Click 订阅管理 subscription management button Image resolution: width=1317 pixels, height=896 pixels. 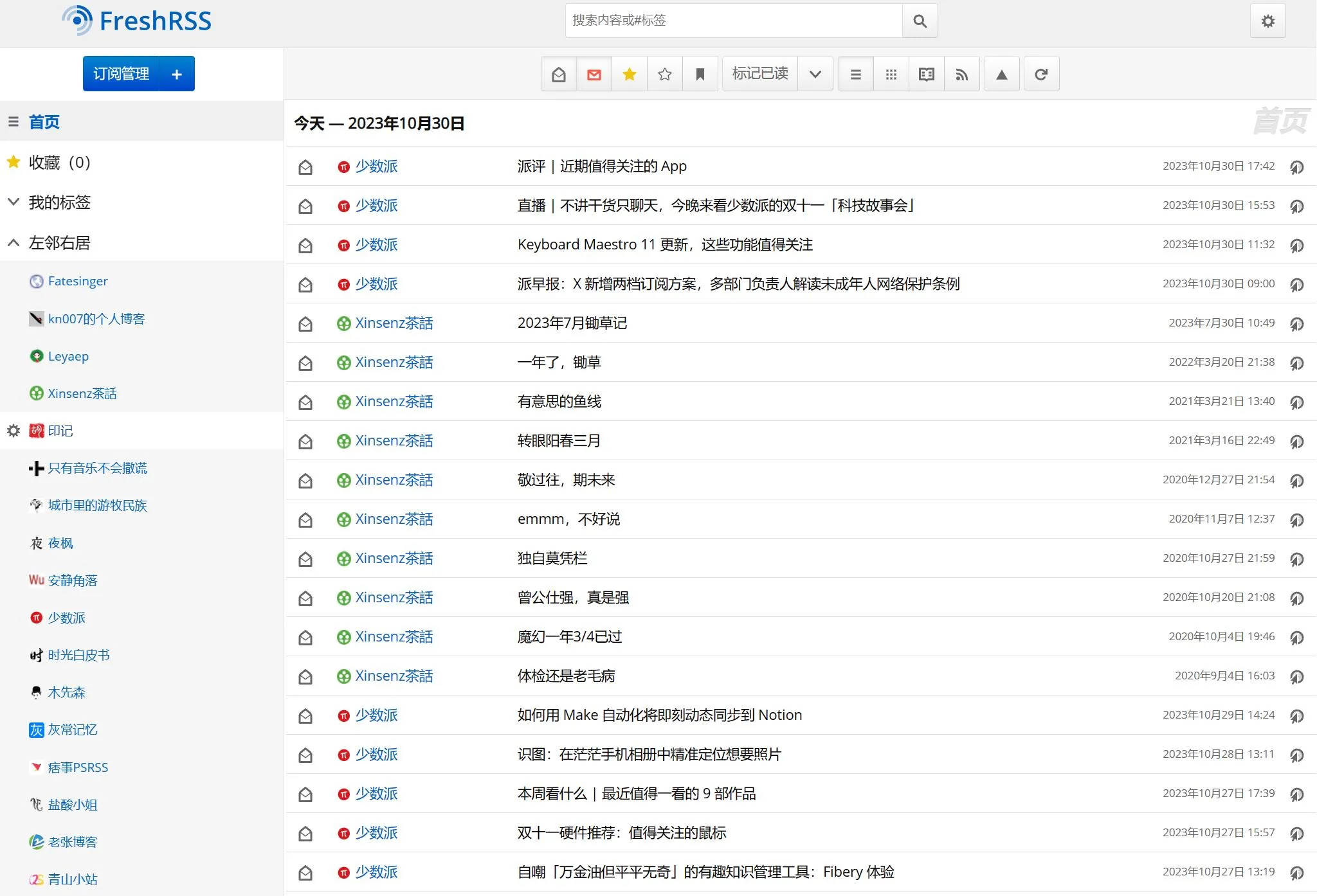(121, 74)
